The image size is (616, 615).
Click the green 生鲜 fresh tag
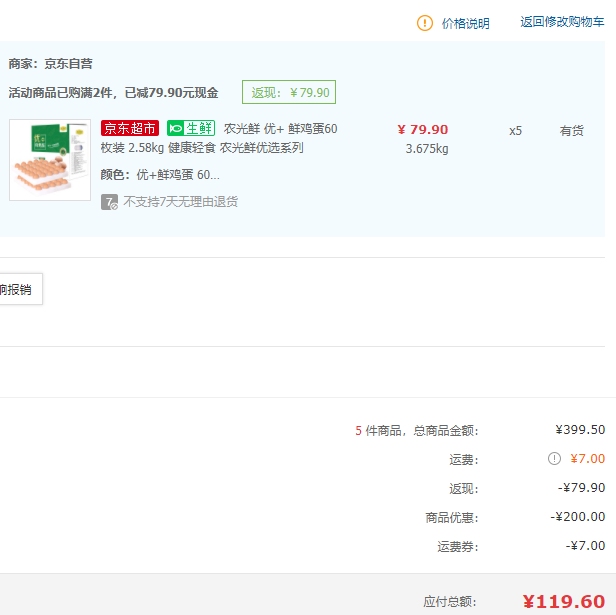coord(191,129)
